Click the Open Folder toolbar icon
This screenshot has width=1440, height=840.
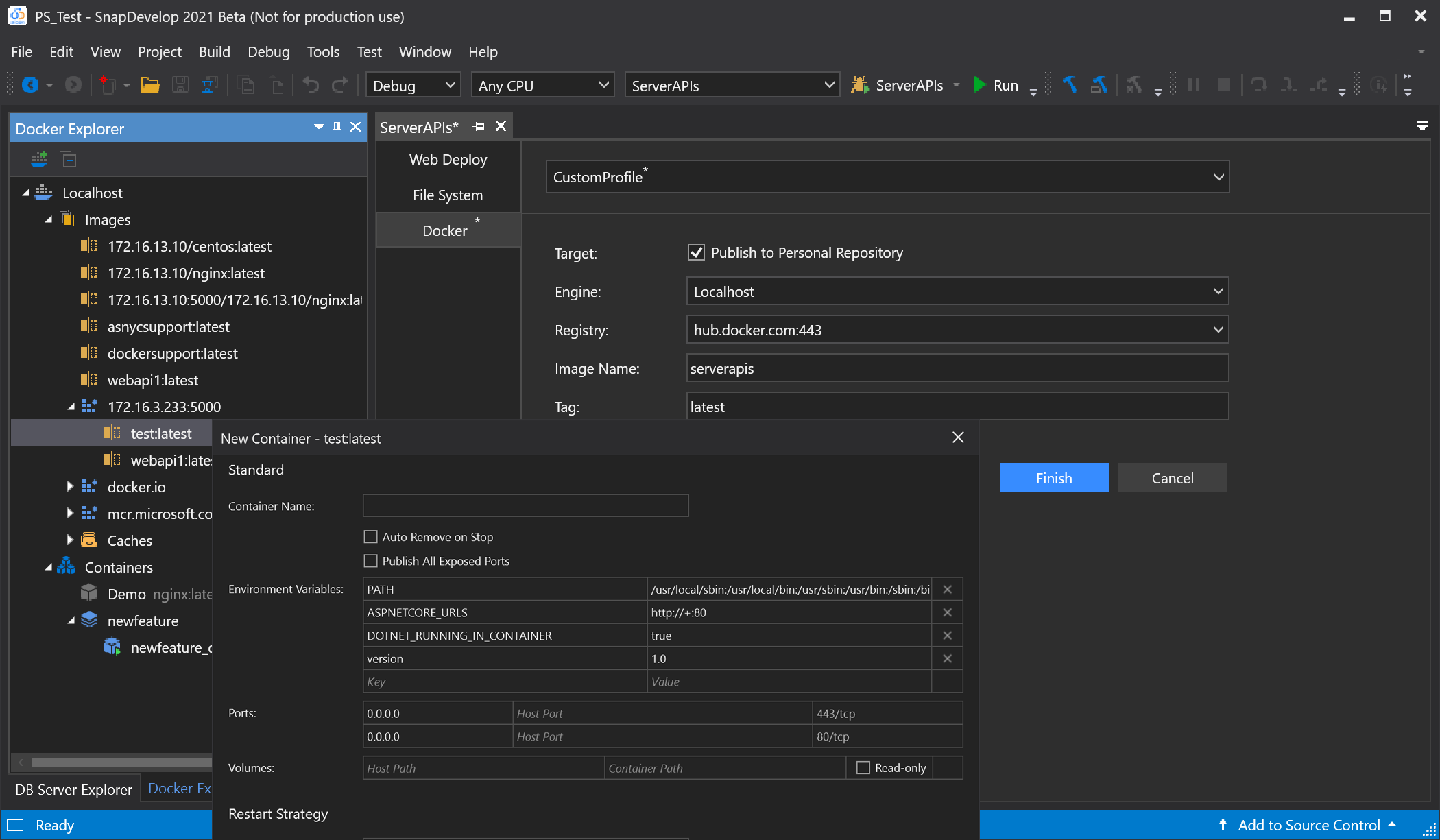click(150, 85)
